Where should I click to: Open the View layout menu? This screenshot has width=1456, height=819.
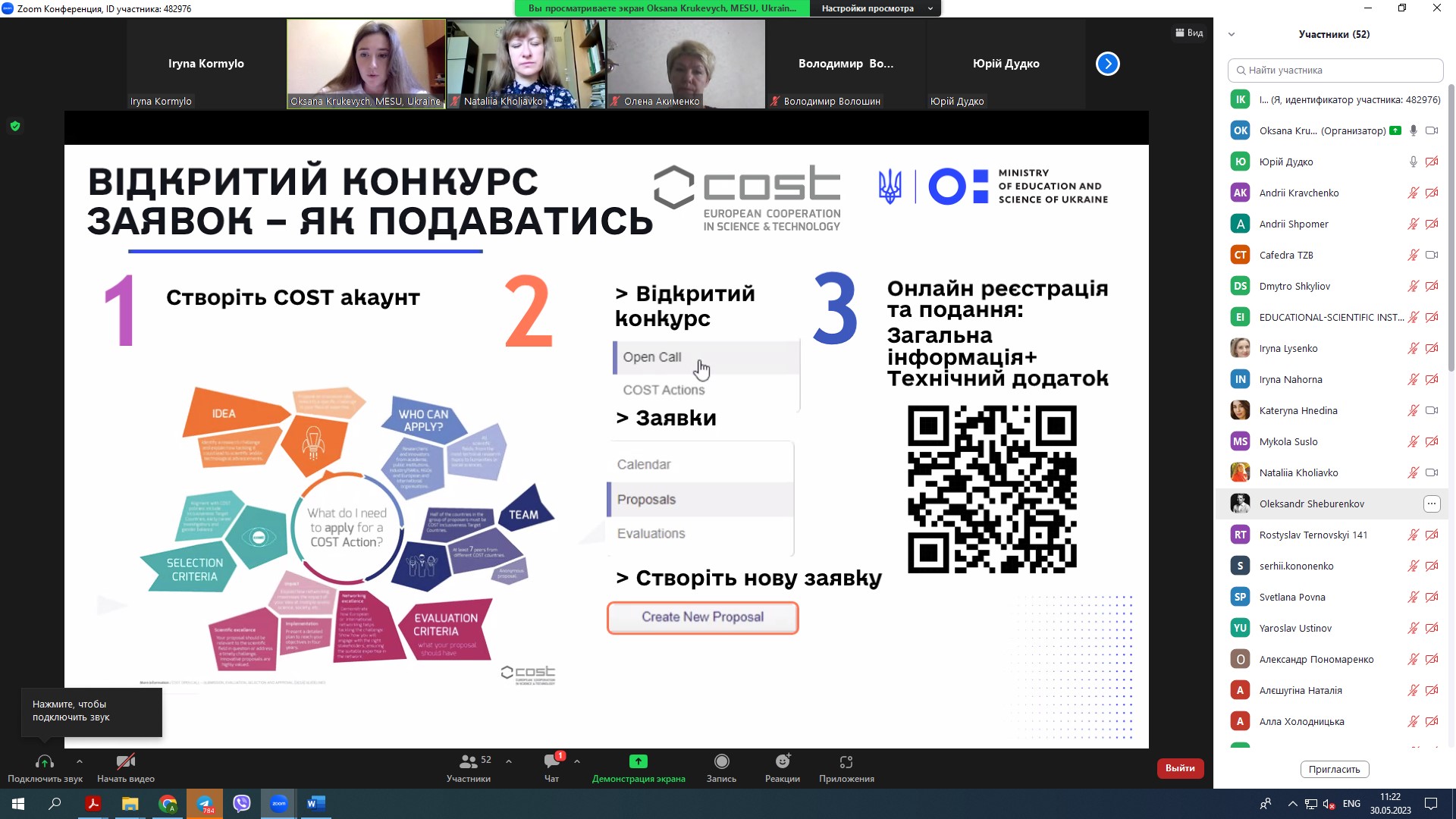[1189, 33]
